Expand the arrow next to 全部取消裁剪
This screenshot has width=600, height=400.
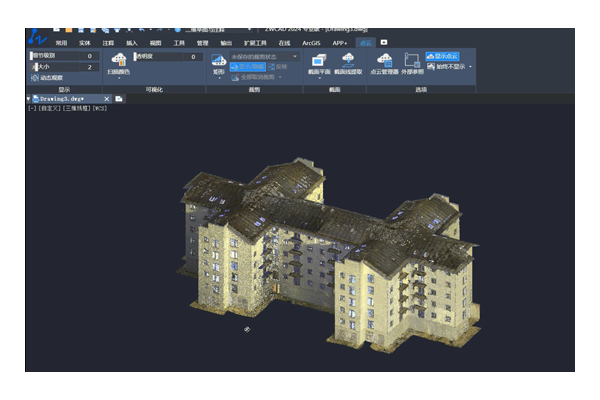280,77
